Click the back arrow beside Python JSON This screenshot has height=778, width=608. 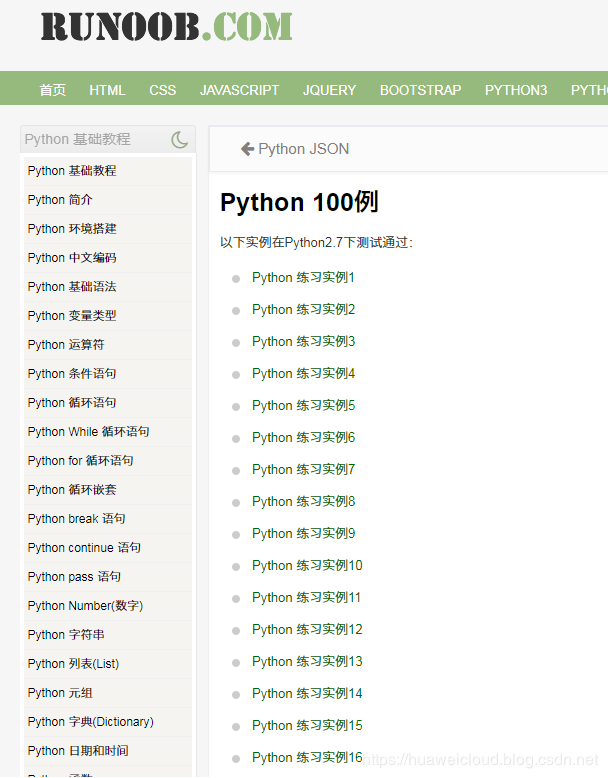pyautogui.click(x=247, y=149)
